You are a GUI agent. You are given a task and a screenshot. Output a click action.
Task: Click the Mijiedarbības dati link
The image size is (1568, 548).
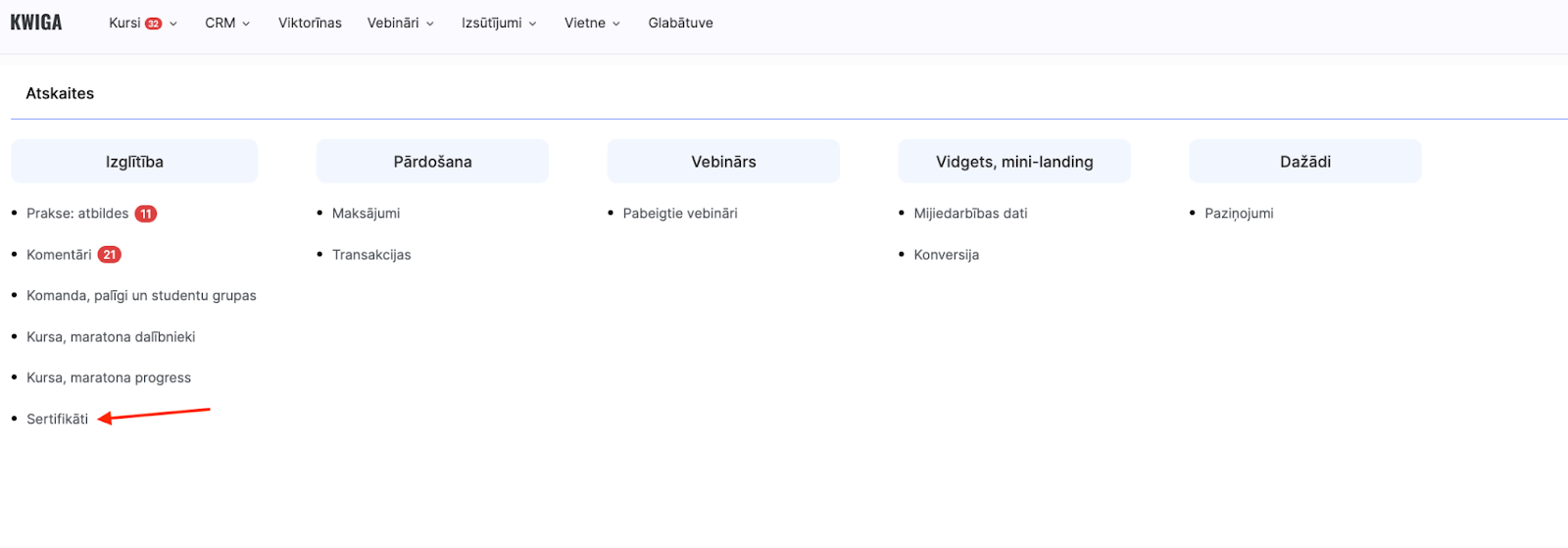pos(970,213)
